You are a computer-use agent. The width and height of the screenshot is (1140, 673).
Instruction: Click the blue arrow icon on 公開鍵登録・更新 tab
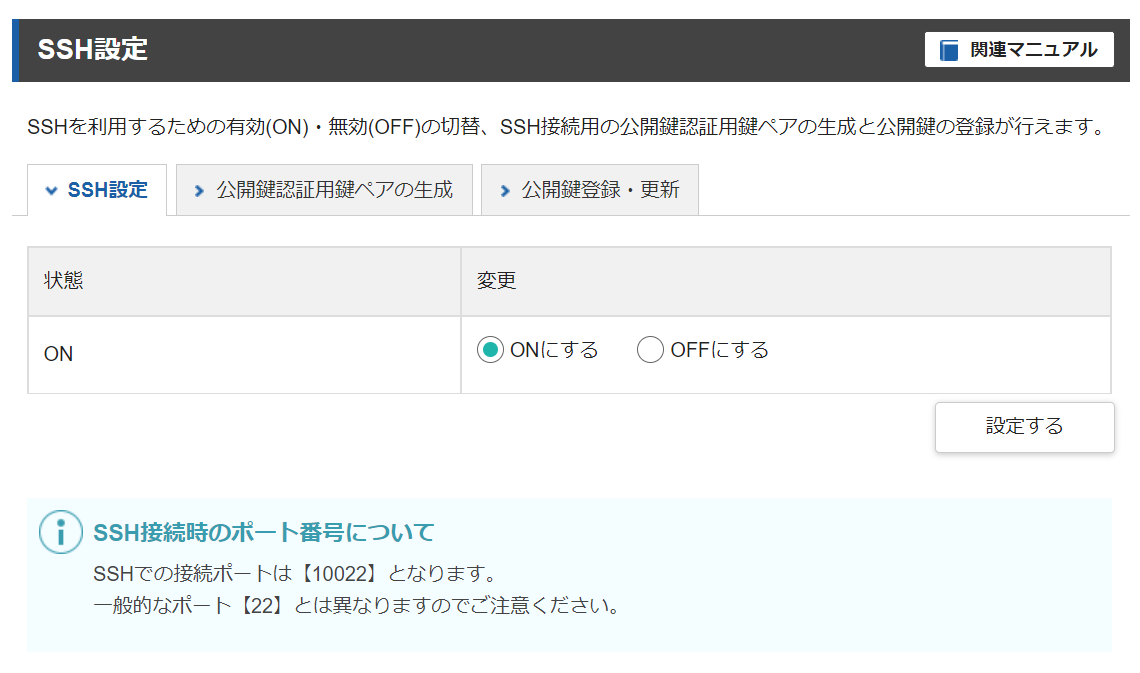504,189
